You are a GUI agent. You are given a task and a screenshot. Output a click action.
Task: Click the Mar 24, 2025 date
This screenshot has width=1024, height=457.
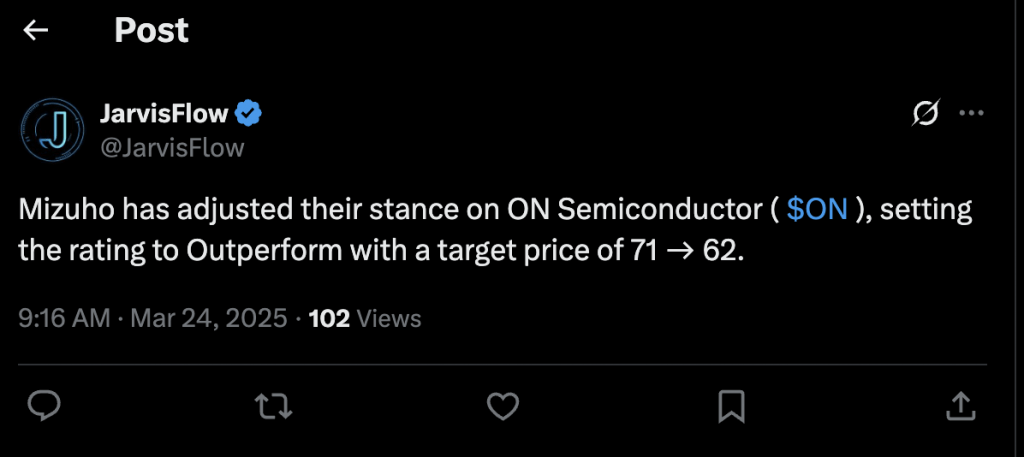(x=209, y=319)
